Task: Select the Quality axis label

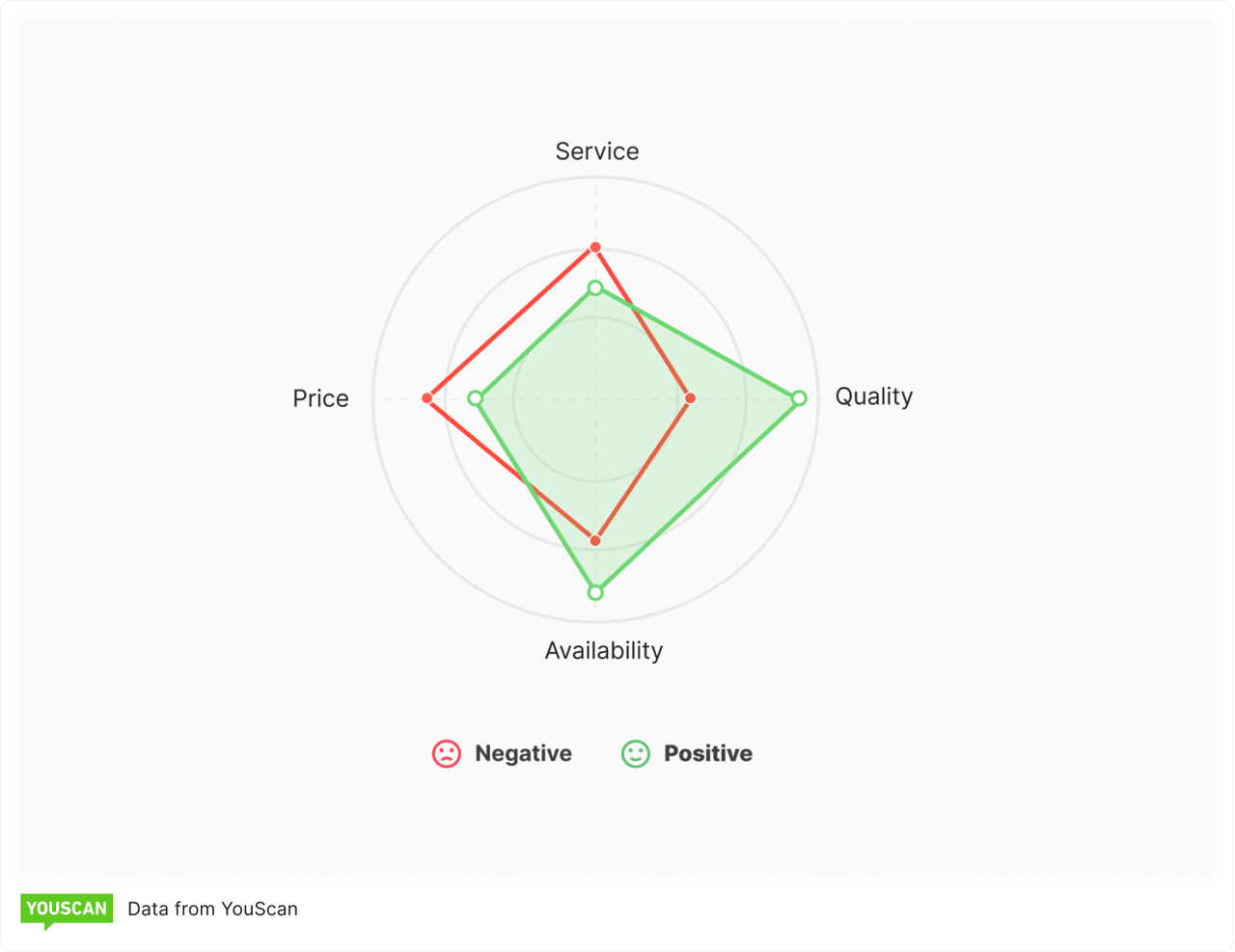Action: [x=873, y=396]
